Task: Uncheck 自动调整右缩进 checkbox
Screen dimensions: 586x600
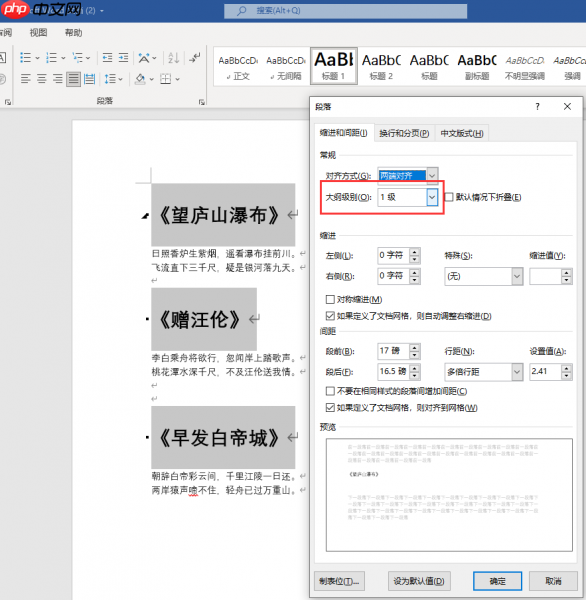Action: 330,316
